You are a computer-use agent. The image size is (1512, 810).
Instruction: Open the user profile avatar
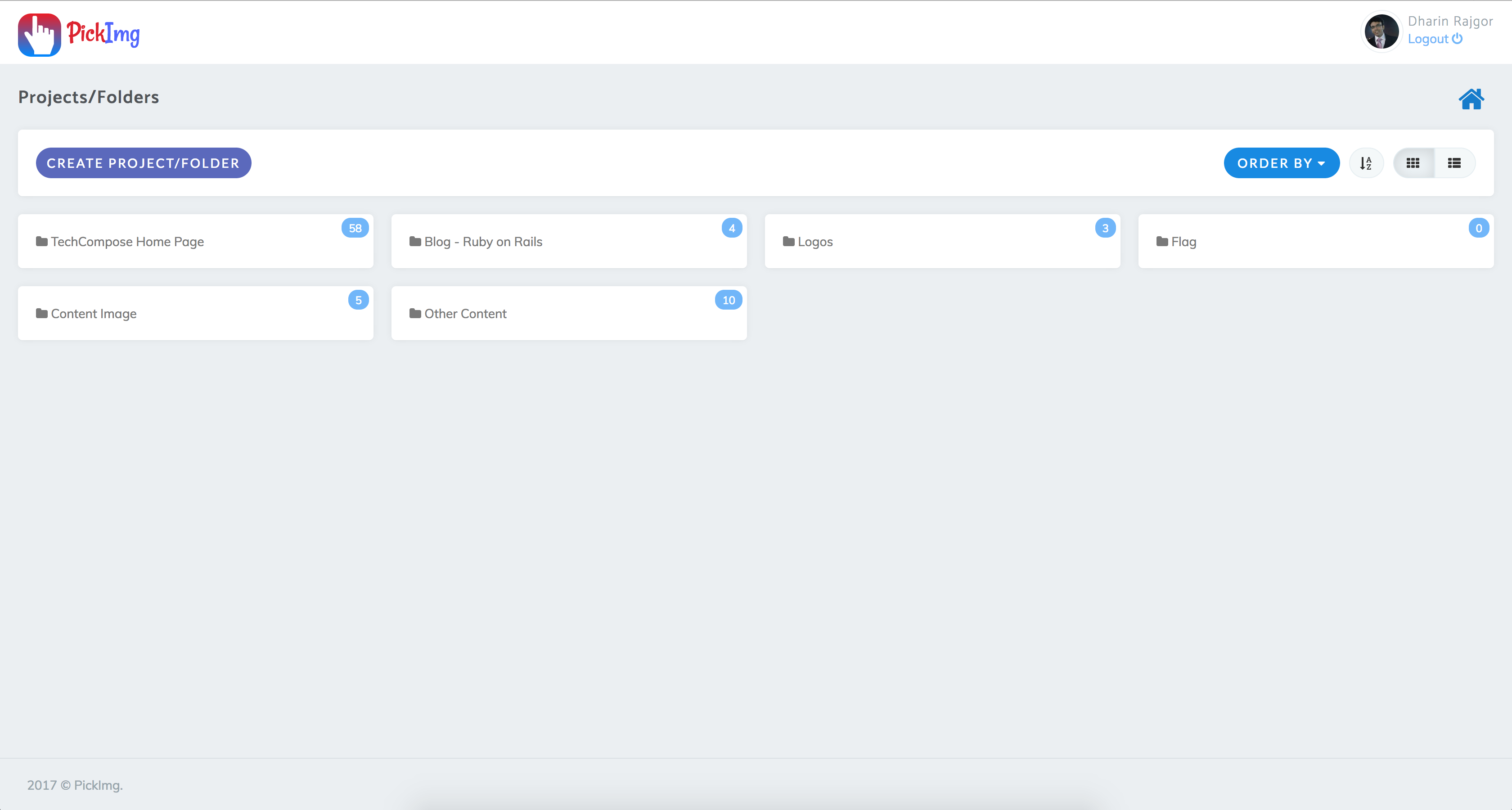pos(1381,31)
